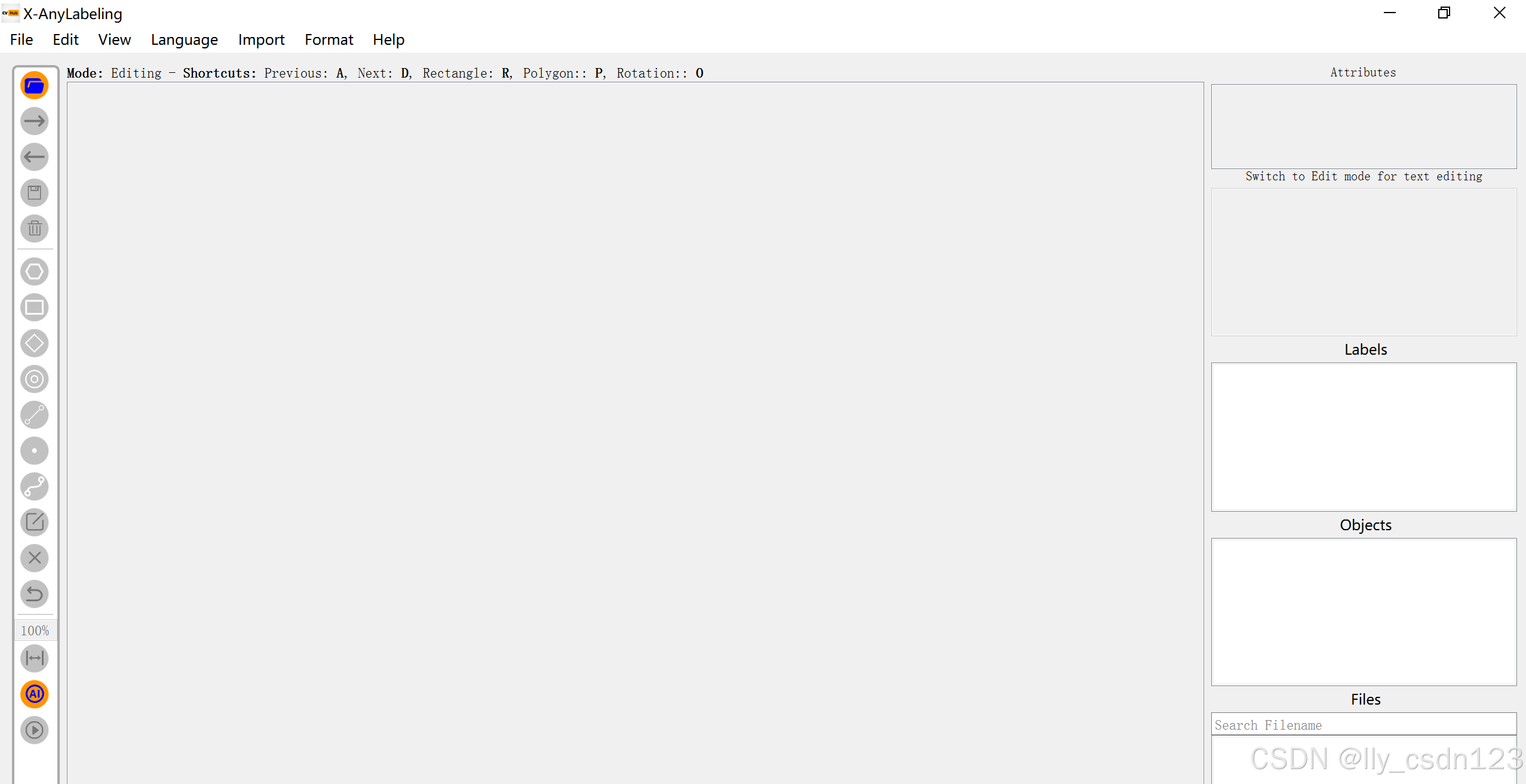
Task: Click the 100% zoom value box
Action: point(35,631)
